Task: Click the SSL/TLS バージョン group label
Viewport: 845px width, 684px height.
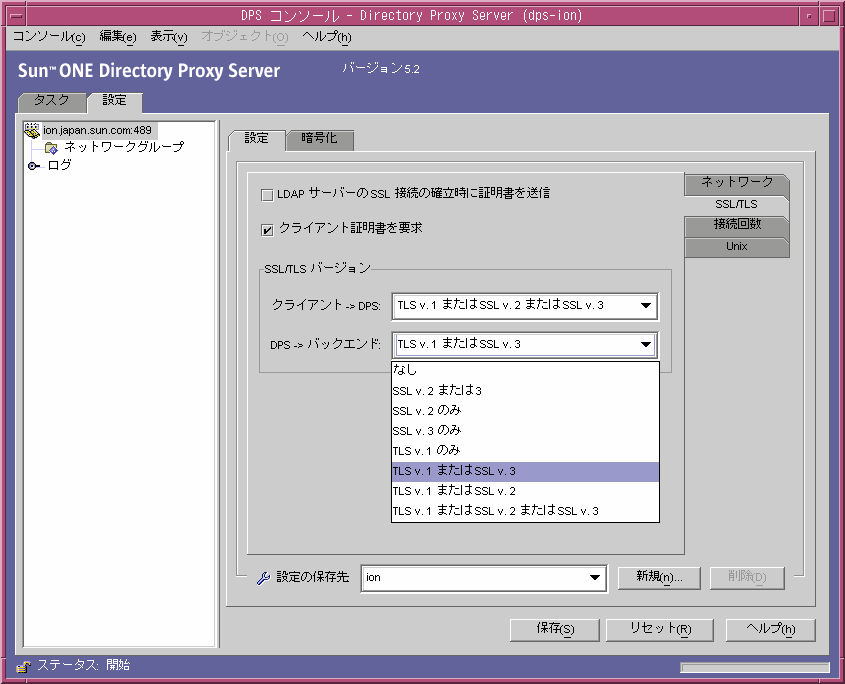Action: (317, 269)
